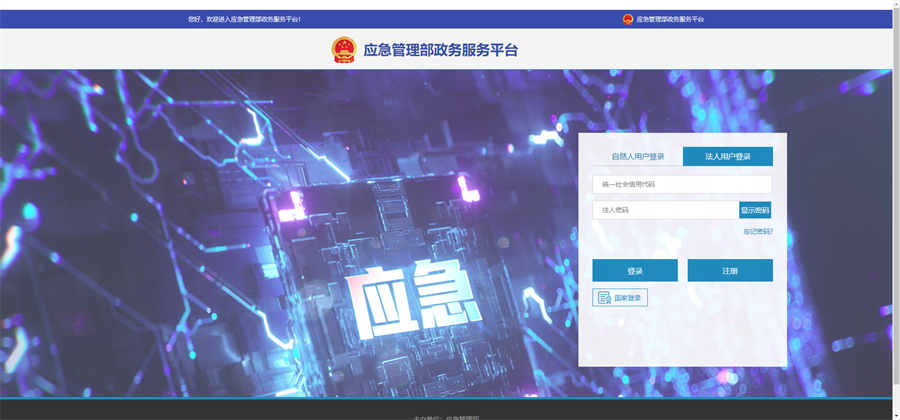Click the header title 应急管理部政务服务平台
Screen dimensions: 900x420
pyautogui.click(x=440, y=50)
